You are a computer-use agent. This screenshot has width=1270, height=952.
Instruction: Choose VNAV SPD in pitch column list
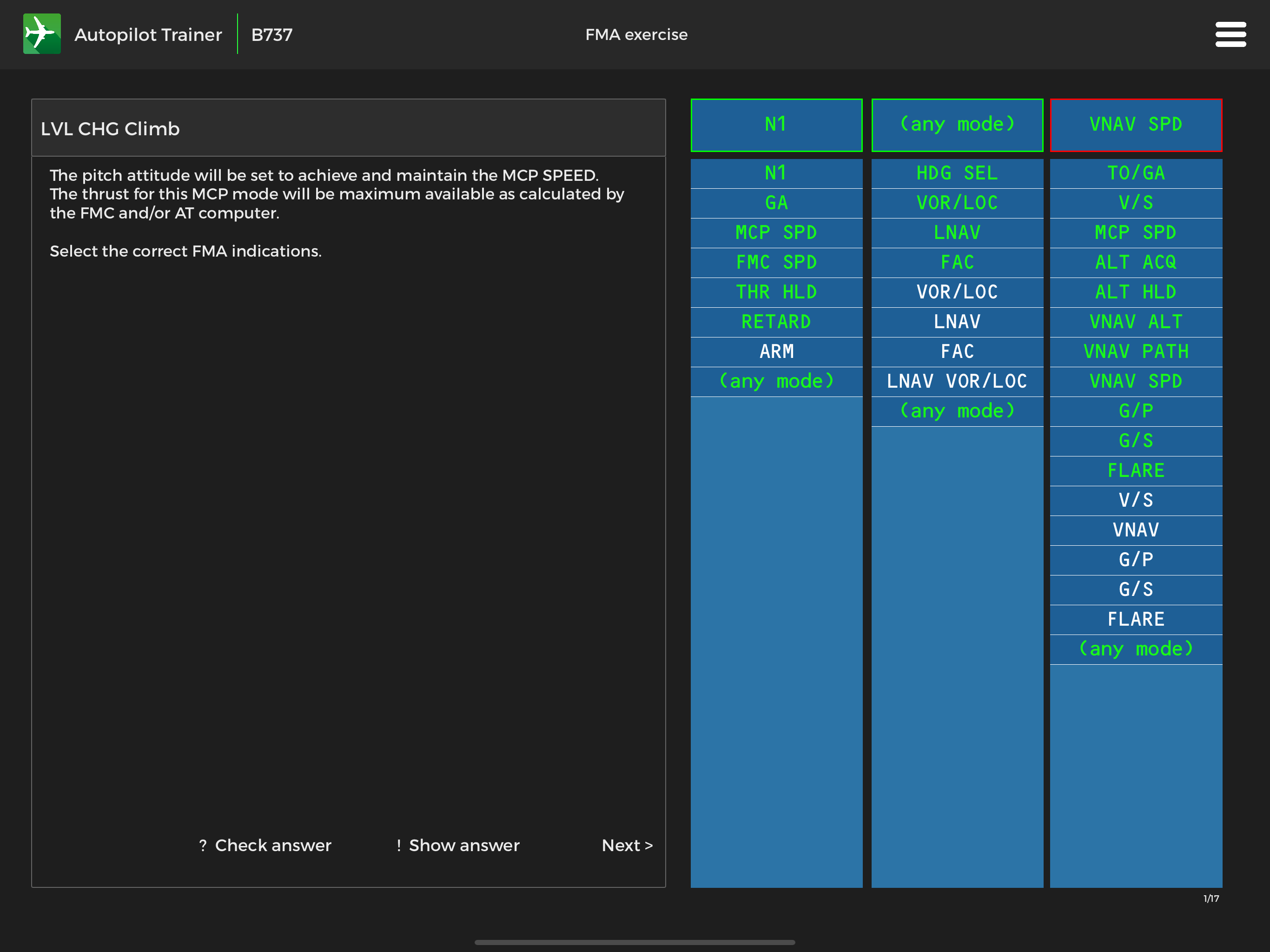[x=1136, y=382]
